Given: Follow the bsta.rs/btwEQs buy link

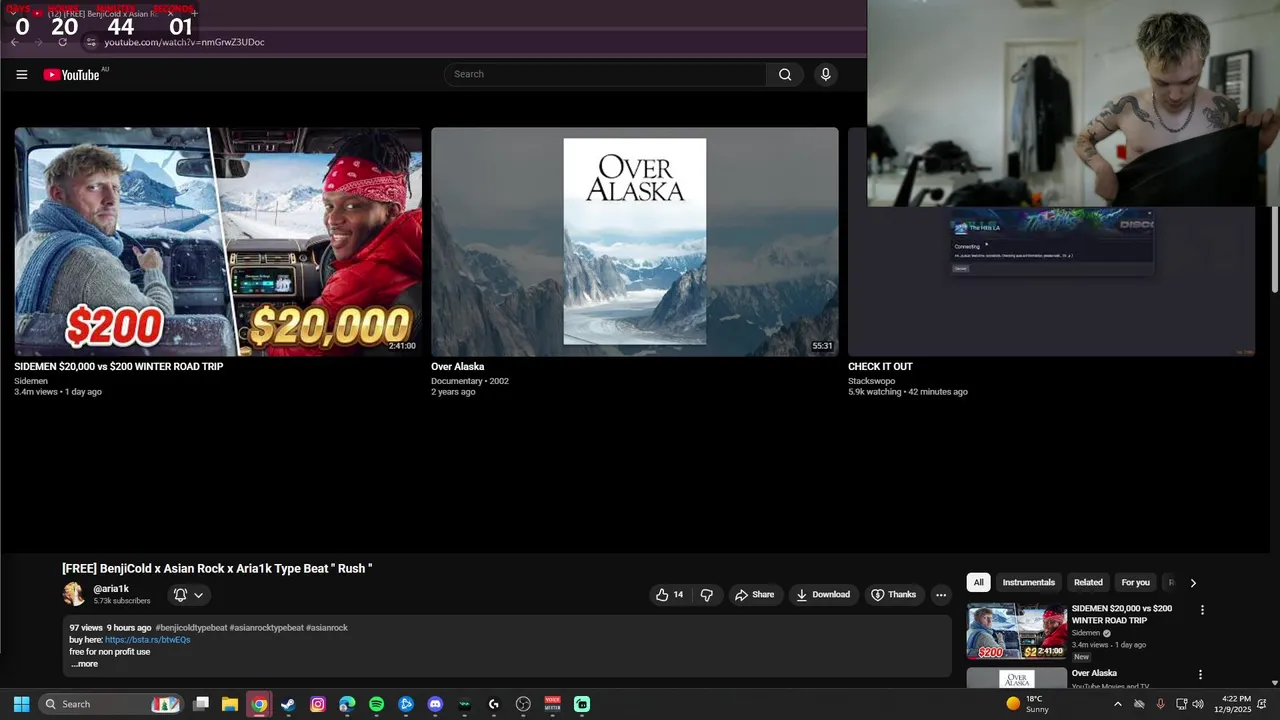Looking at the screenshot, I should click(x=147, y=640).
